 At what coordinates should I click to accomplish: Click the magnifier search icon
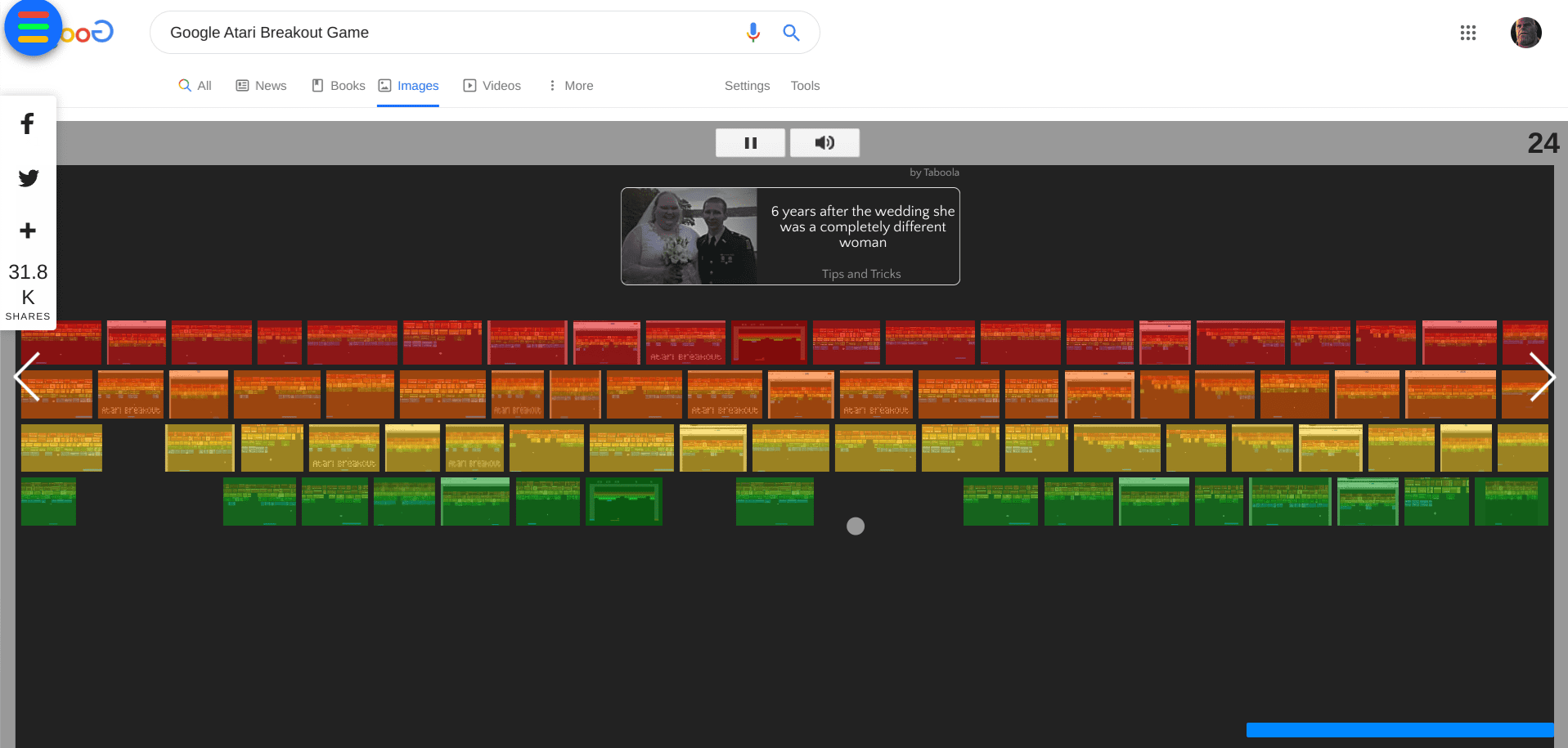pyautogui.click(x=791, y=33)
